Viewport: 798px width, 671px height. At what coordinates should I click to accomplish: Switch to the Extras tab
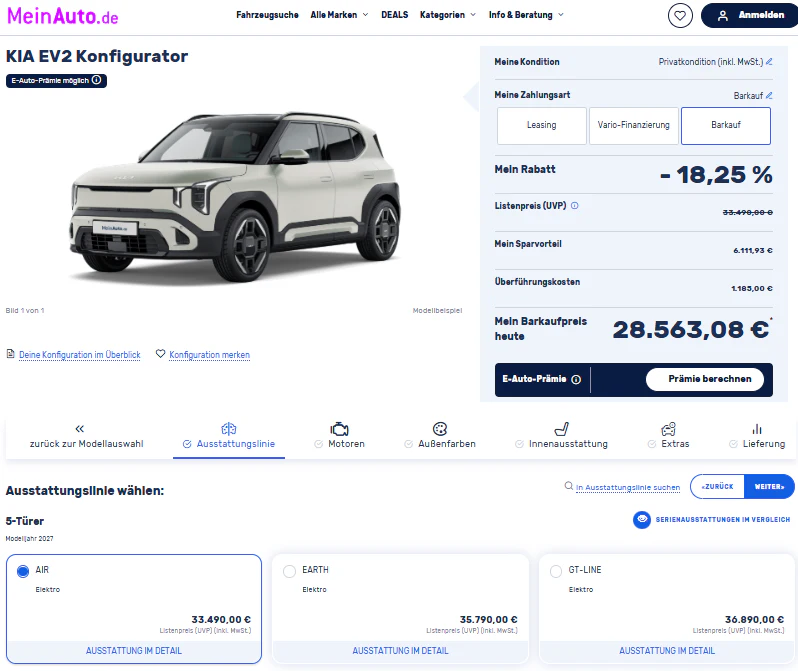click(668, 437)
